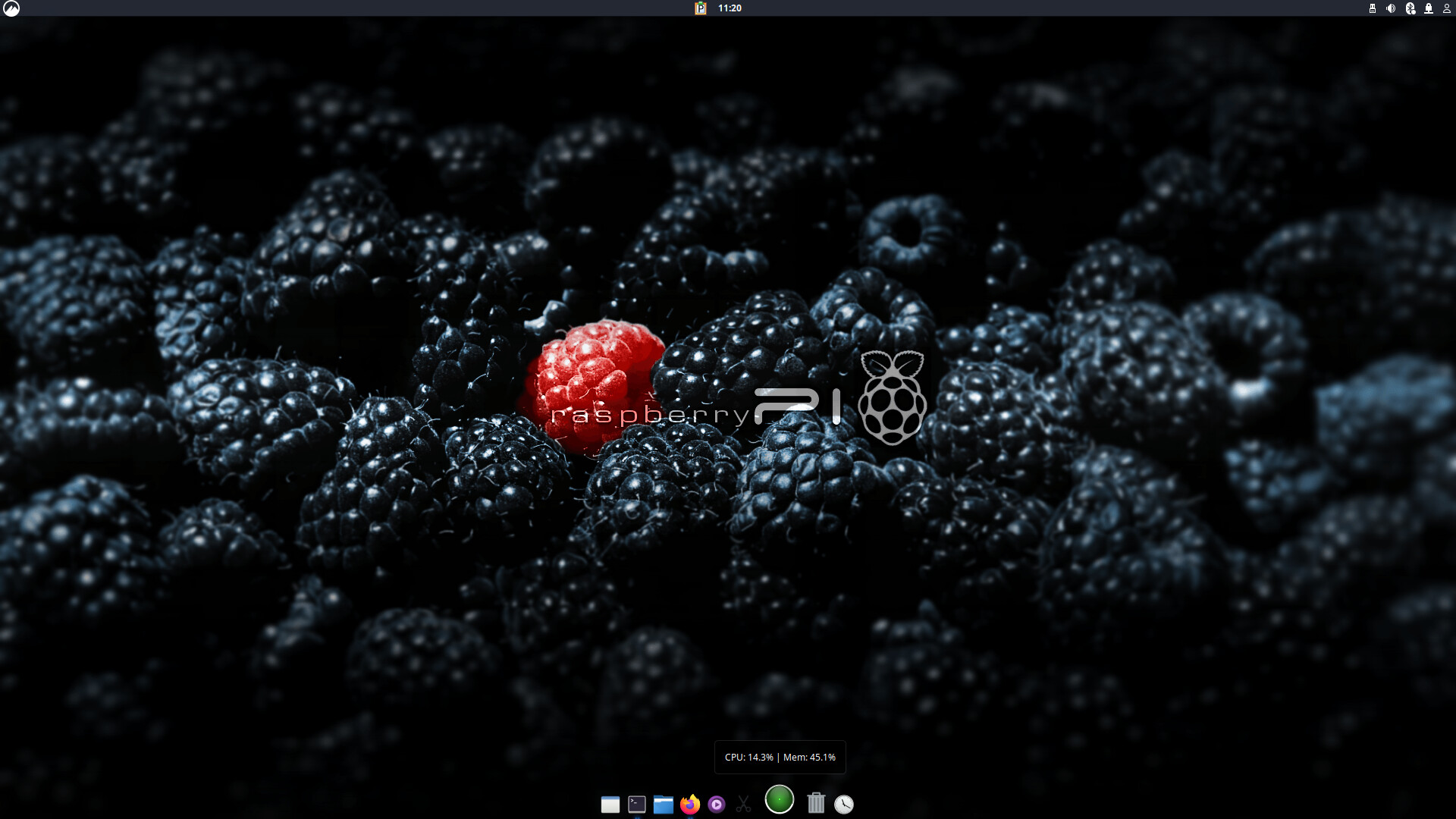Click the blank window icon in the dock
Screen dimensions: 1456x819
coord(610,805)
